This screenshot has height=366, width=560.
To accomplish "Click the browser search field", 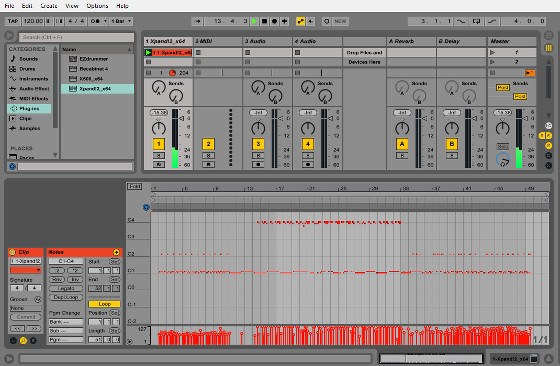I will point(76,37).
